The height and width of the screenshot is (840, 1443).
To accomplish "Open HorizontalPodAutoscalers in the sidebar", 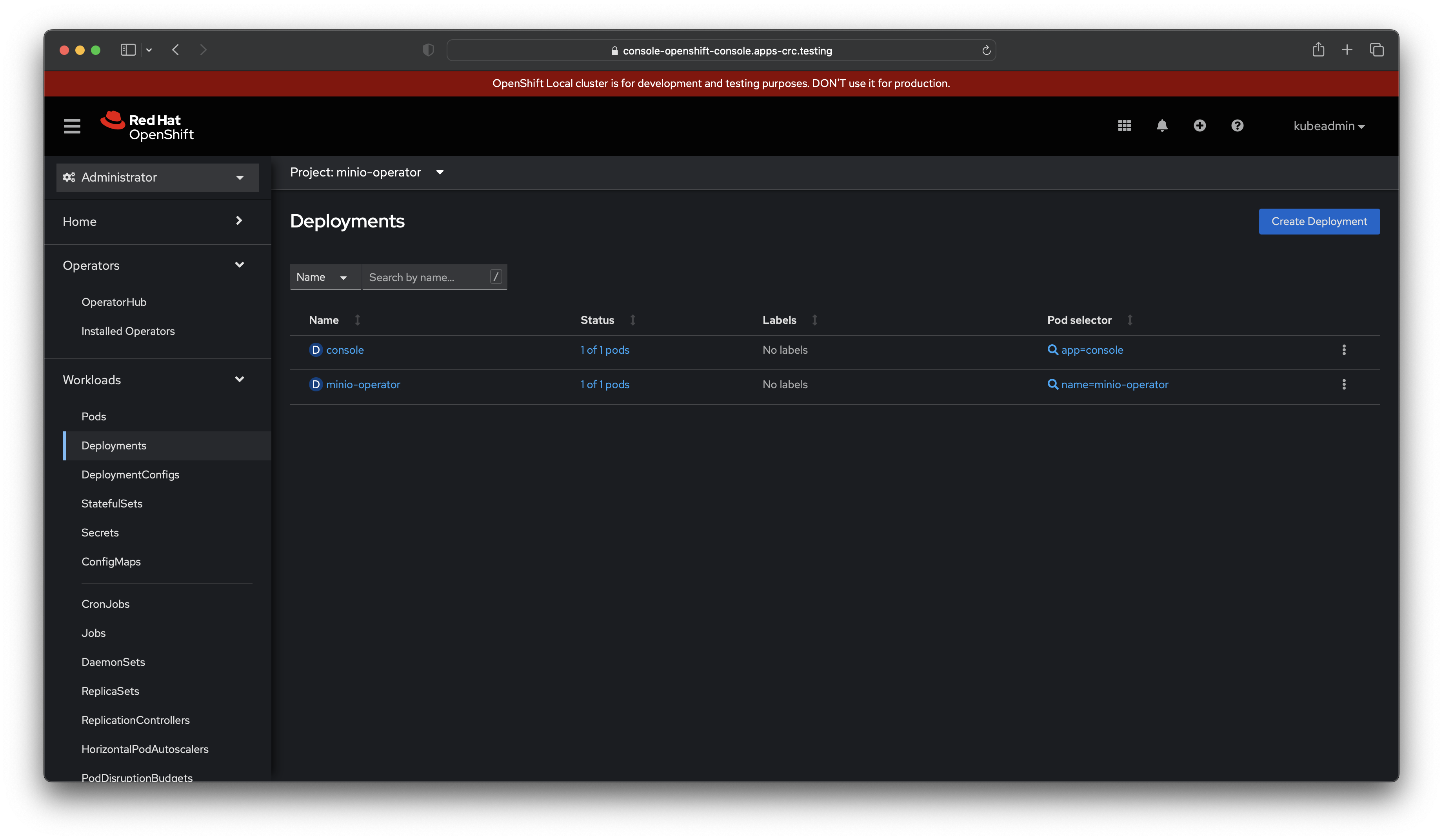I will coord(145,749).
